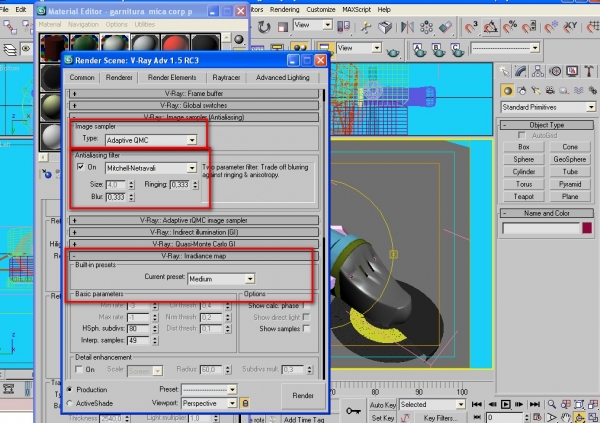600x423 pixels.
Task: Click the Add Time Tag label
Action: pyautogui.click(x=304, y=420)
